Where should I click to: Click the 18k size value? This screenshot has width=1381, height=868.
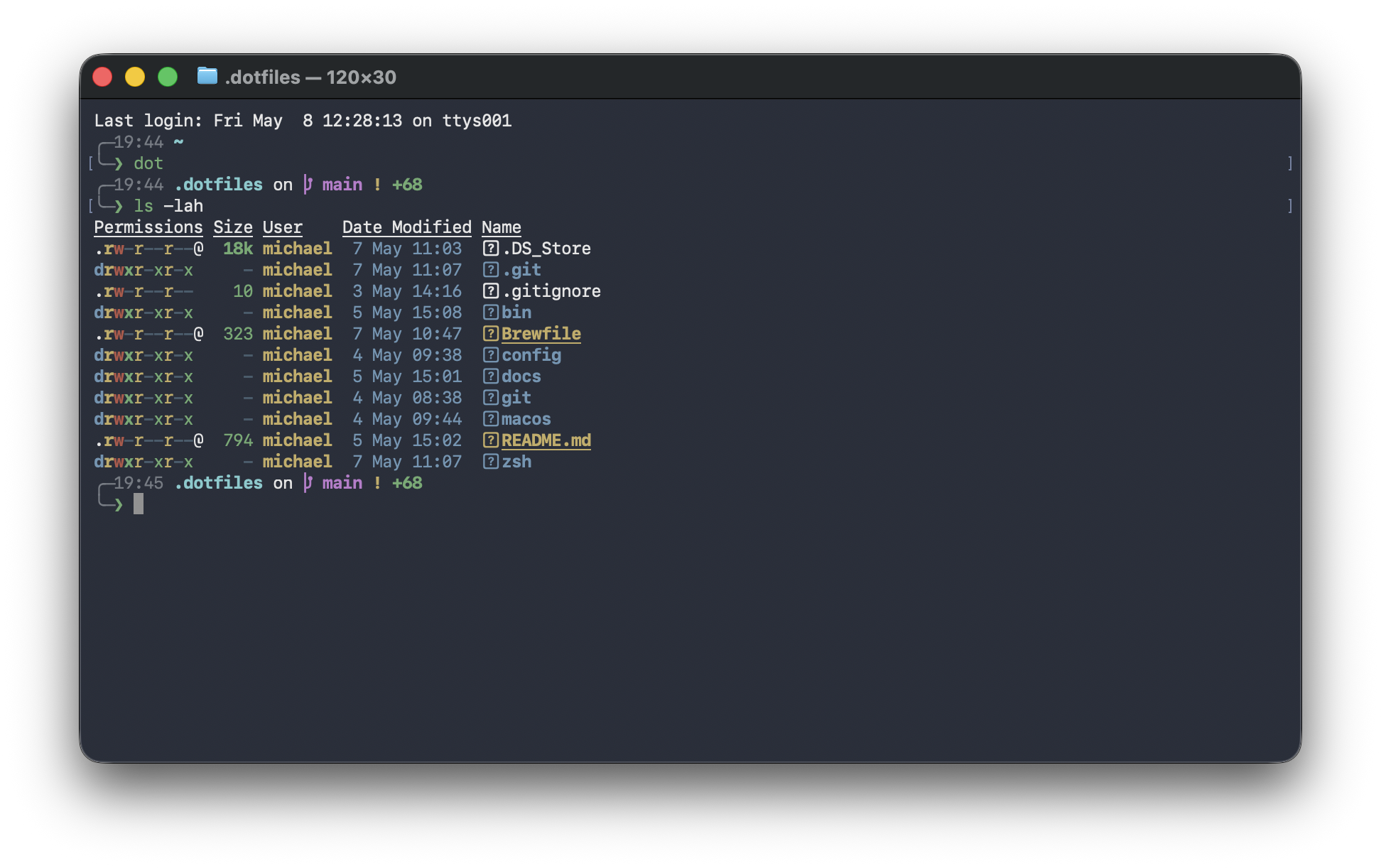coord(238,249)
